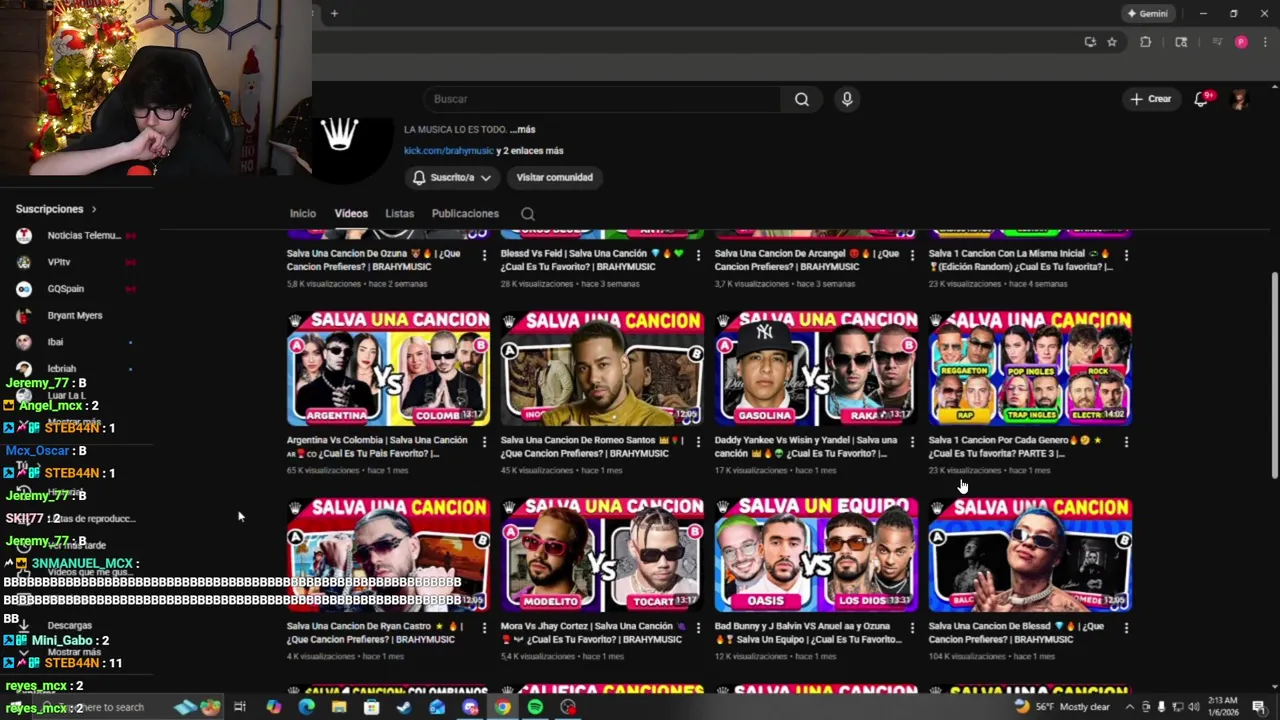Open options for Bad Bunny y J Balvin video
The width and height of the screenshot is (1280, 720).
pyautogui.click(x=912, y=628)
